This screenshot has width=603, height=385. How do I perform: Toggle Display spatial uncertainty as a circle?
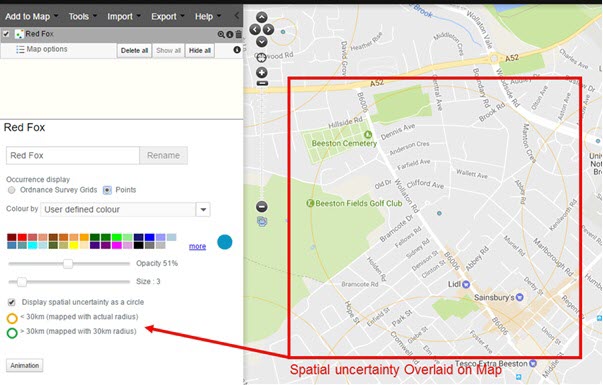tap(12, 302)
